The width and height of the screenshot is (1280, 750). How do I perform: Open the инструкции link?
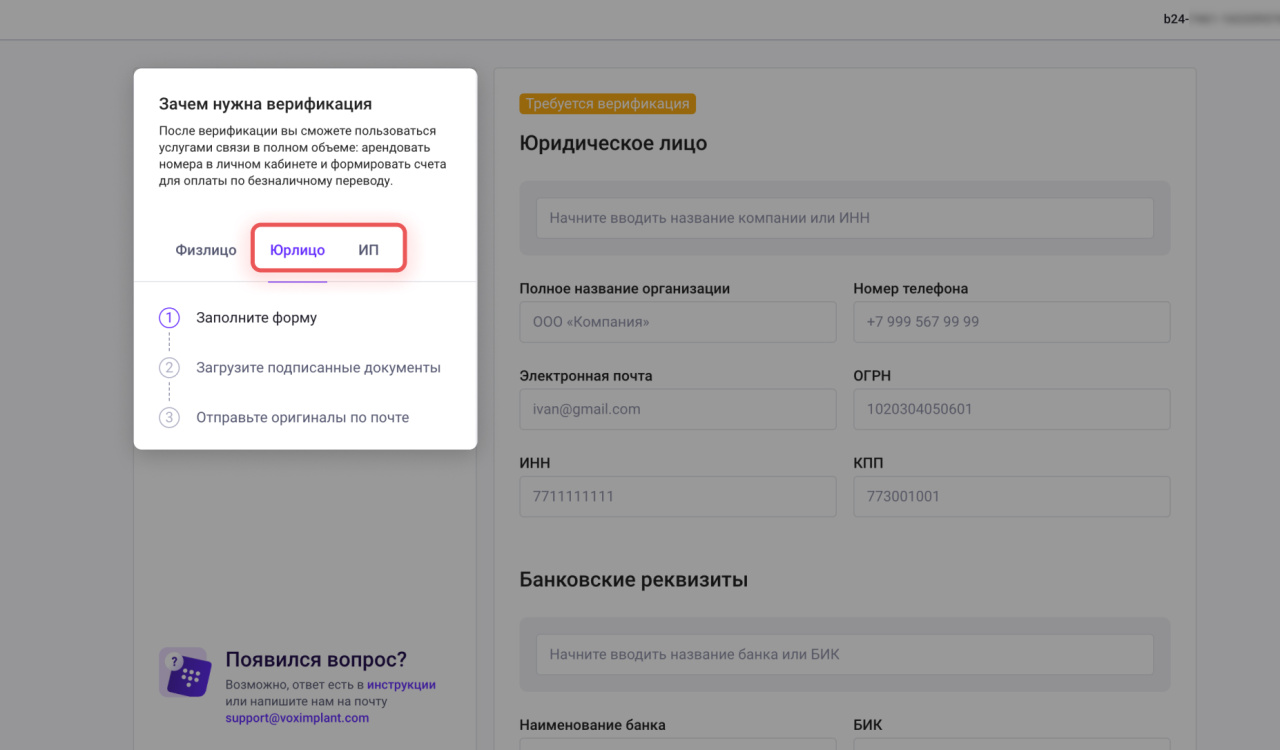[401, 685]
